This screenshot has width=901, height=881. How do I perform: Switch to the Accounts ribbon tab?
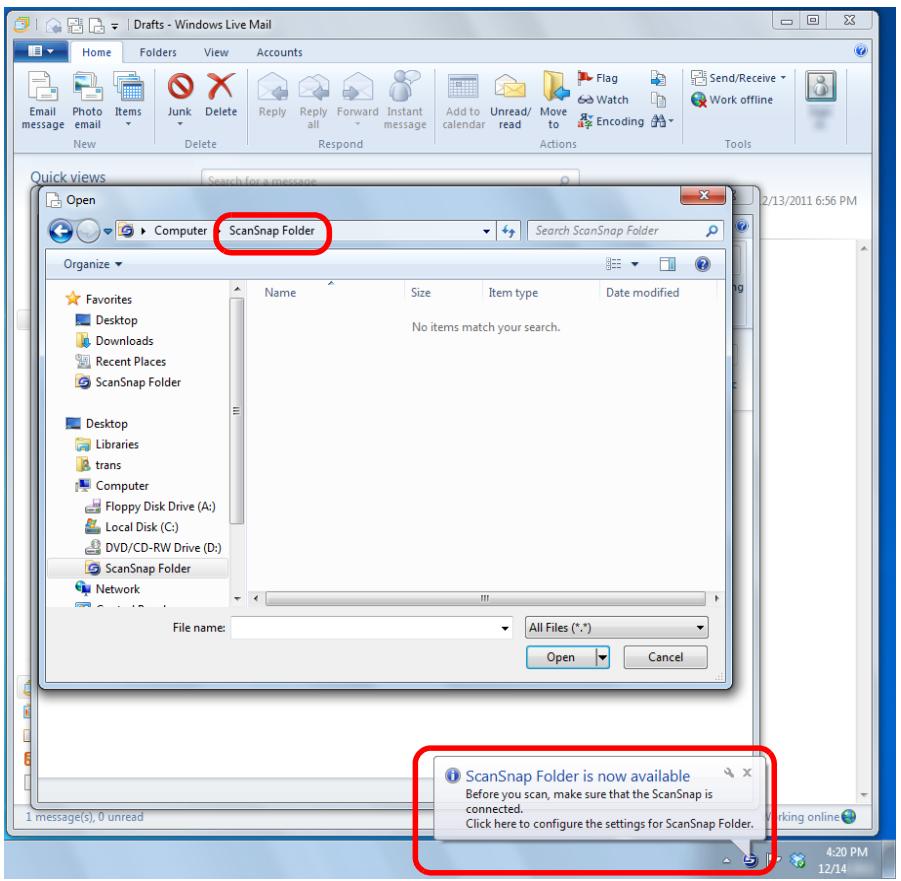(279, 52)
